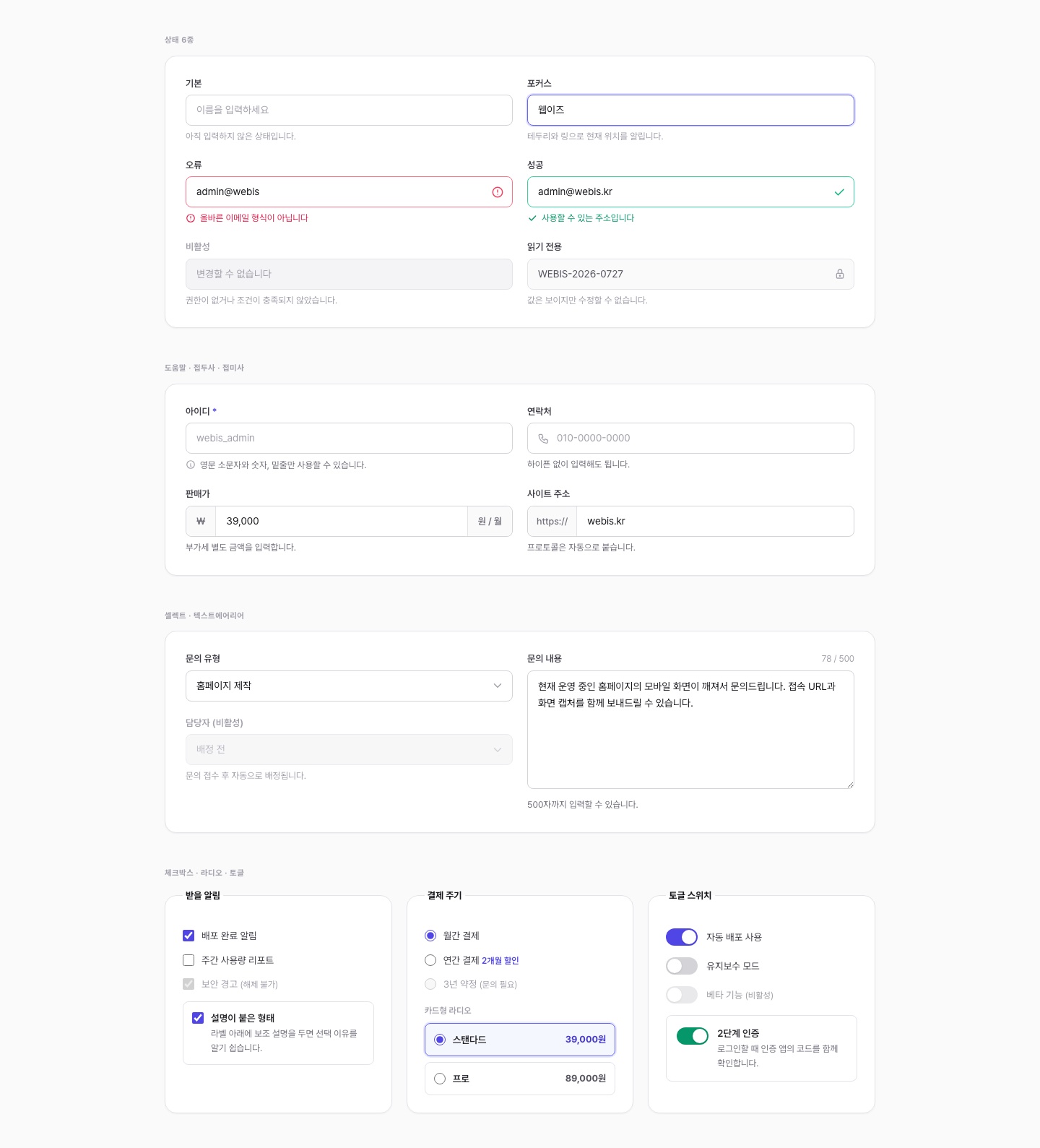The width and height of the screenshot is (1040, 1148).
Task: Click the chevron on 홈페이지 제작 select
Action: pos(498,686)
